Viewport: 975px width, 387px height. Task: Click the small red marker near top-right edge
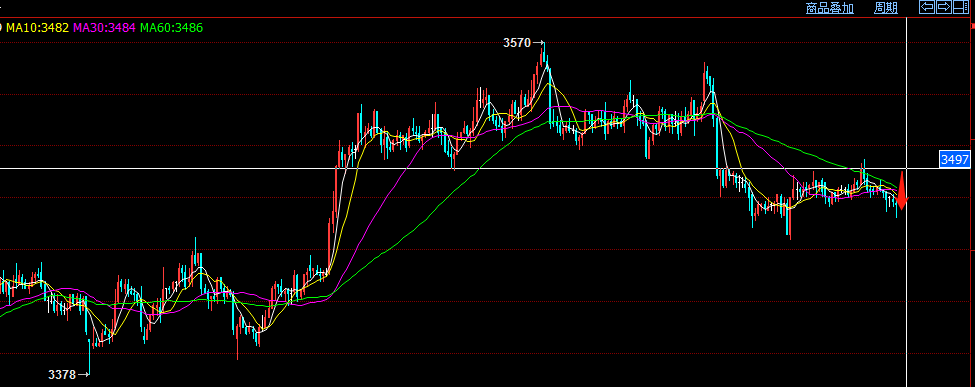[972, 27]
